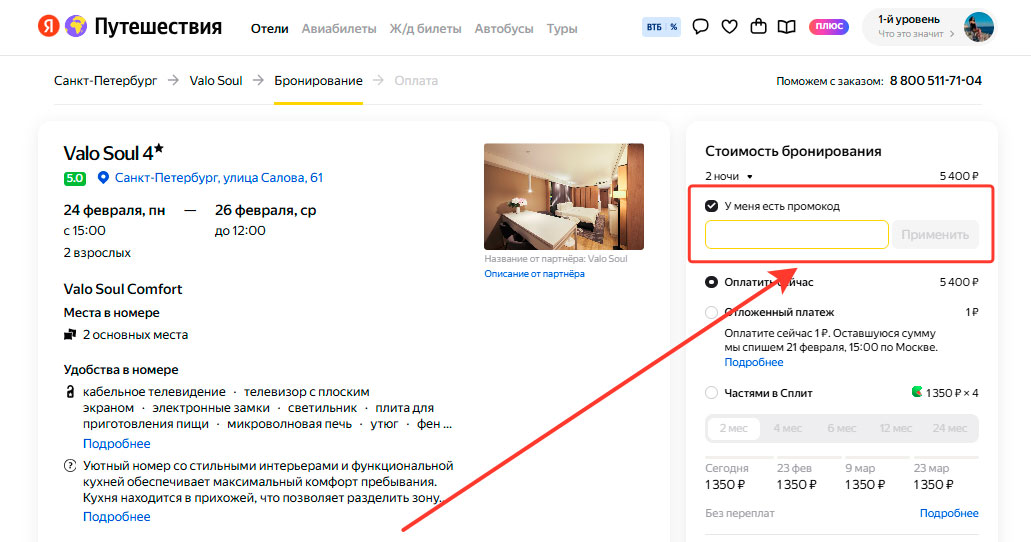Open the chat speech bubble icon
Screen dimensions: 1031x542
tap(700, 27)
